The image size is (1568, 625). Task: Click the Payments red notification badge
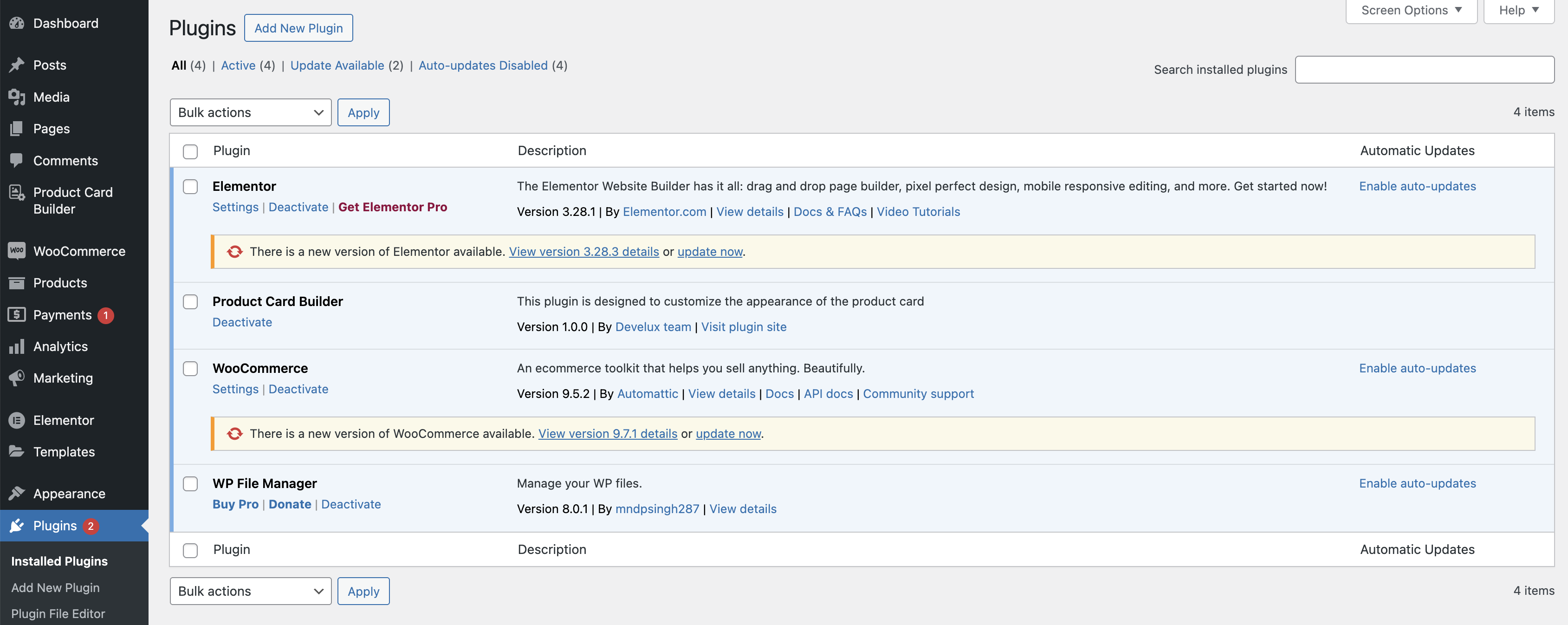click(x=106, y=315)
